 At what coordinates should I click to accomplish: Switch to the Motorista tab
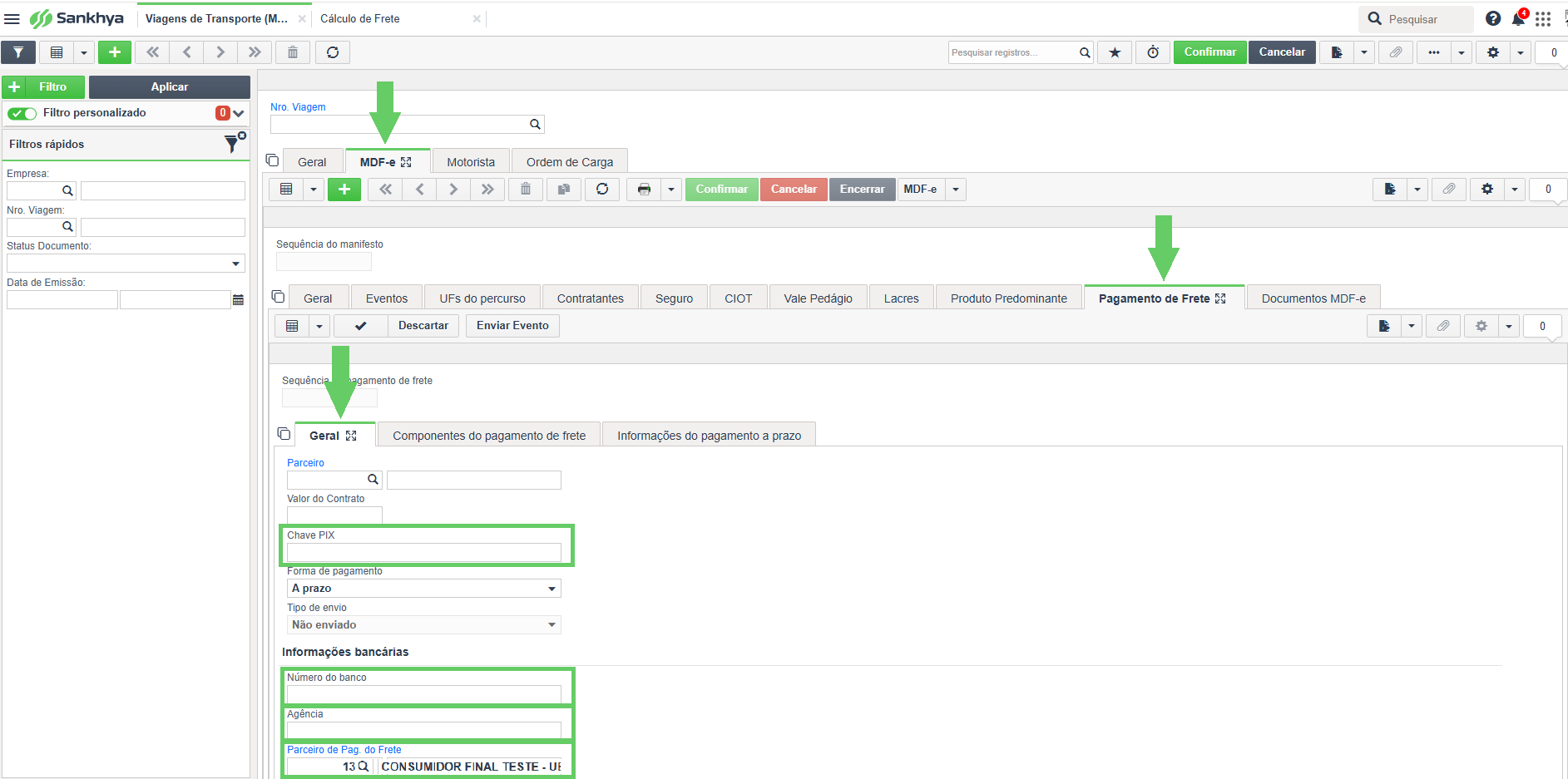point(471,162)
